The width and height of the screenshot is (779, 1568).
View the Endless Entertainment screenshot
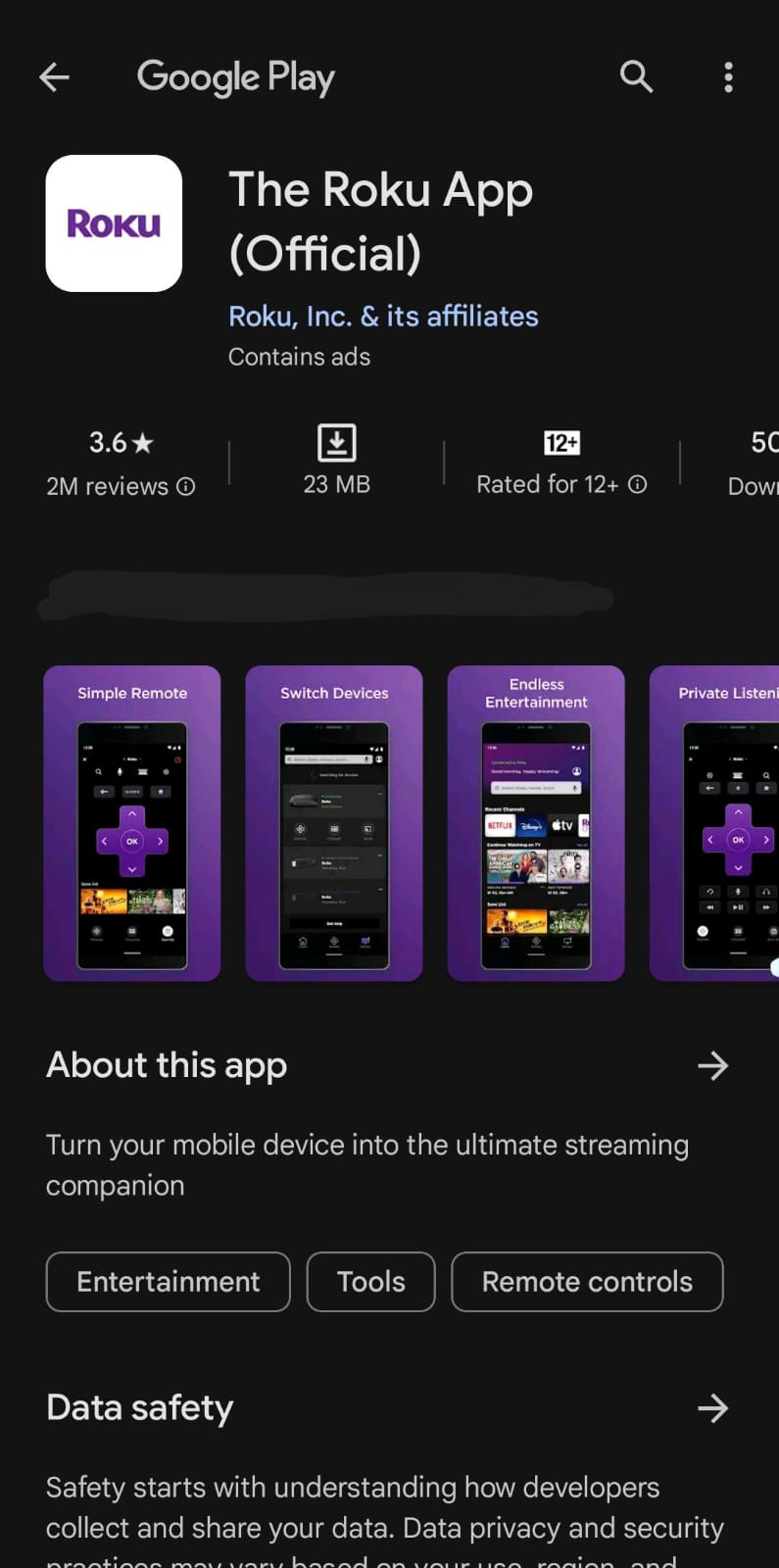coord(536,823)
